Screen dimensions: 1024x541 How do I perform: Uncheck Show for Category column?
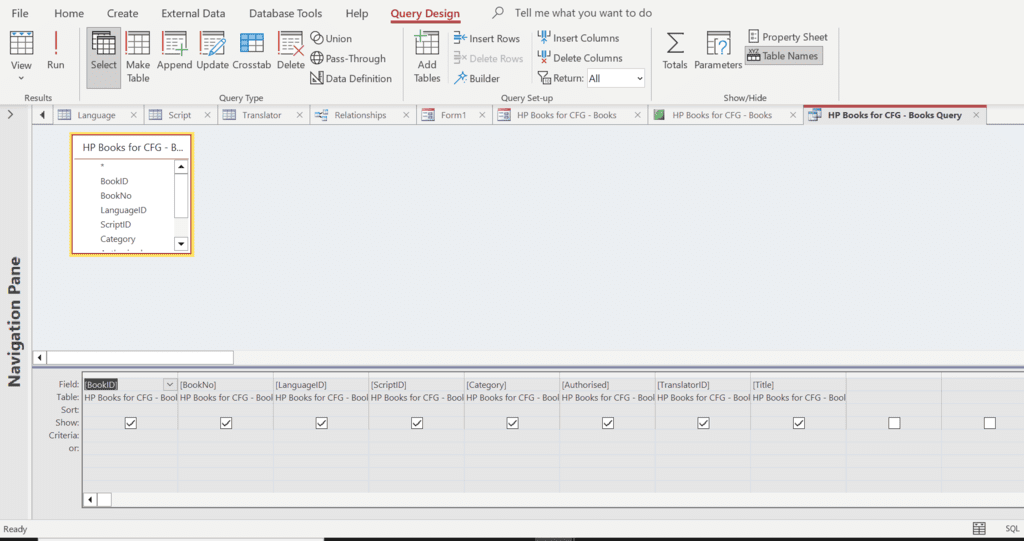coord(512,423)
